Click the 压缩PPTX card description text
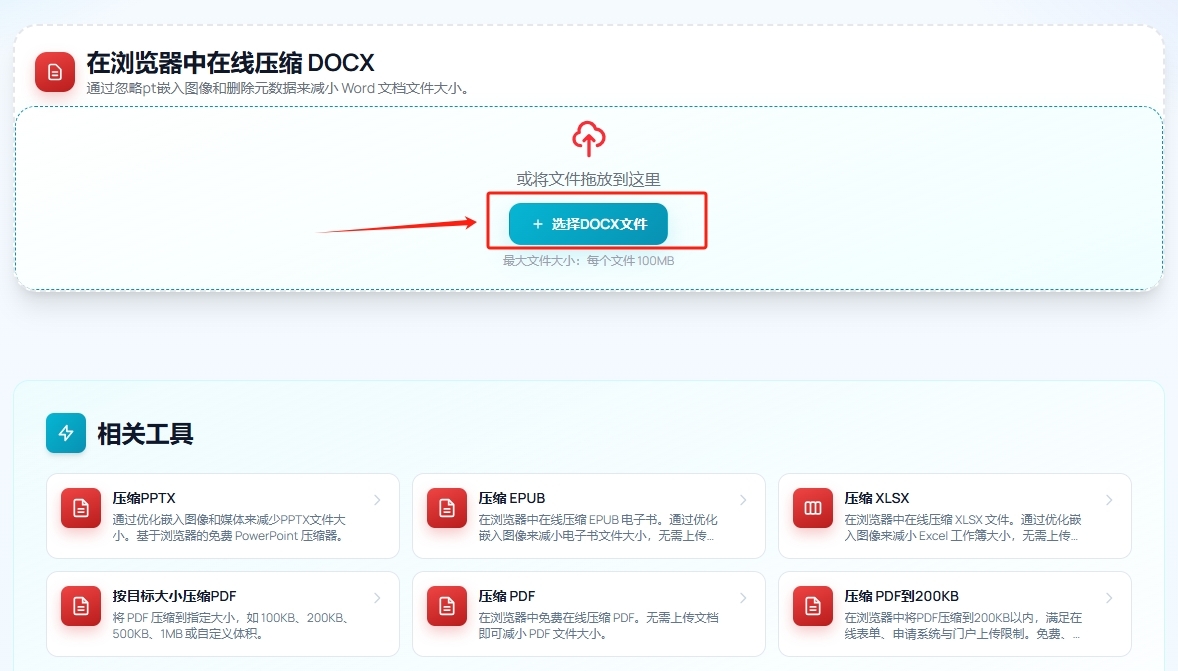The width and height of the screenshot is (1178, 671). click(229, 527)
